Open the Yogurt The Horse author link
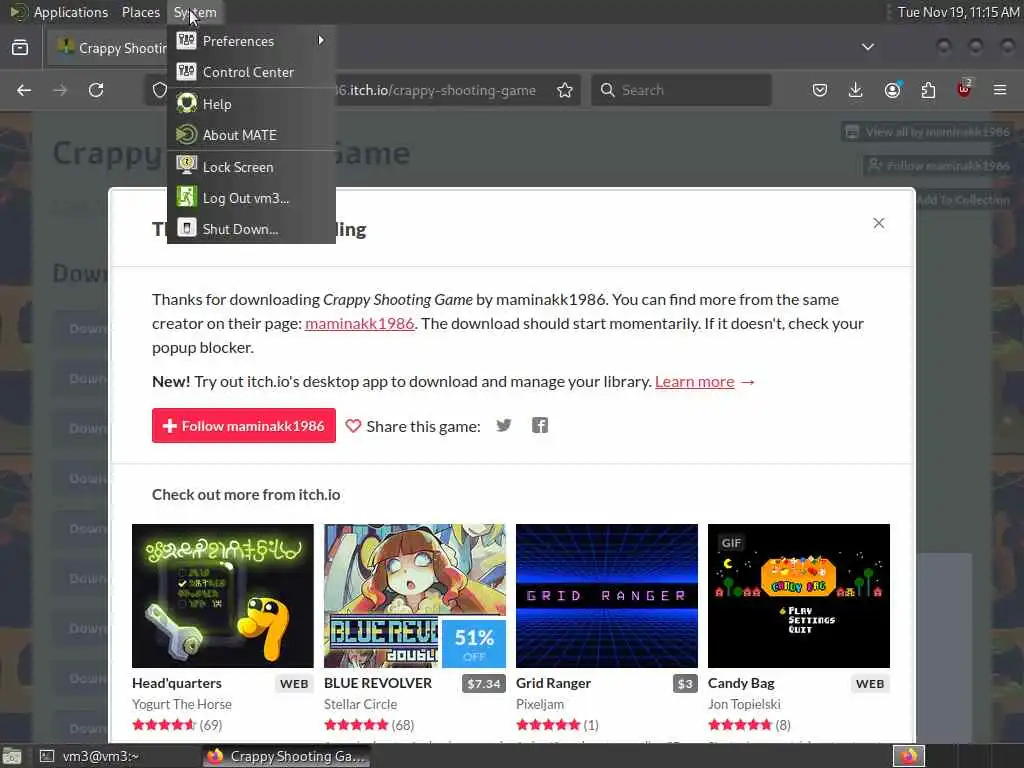This screenshot has height=768, width=1024. pyautogui.click(x=182, y=704)
